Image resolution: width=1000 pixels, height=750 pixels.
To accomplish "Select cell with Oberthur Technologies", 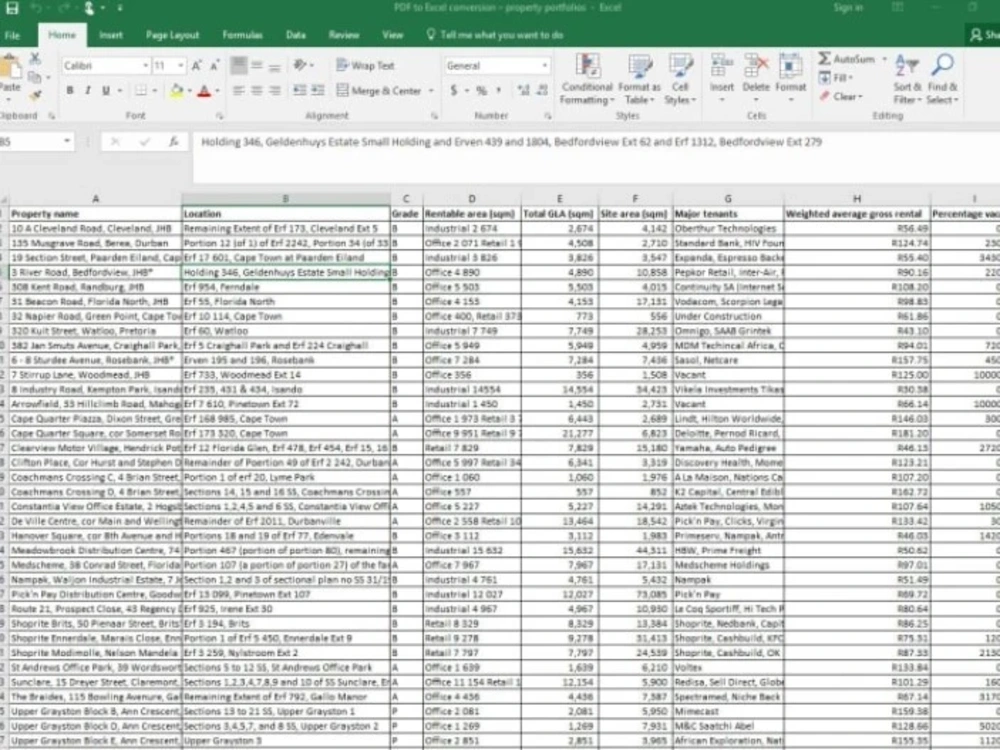I will pos(728,228).
